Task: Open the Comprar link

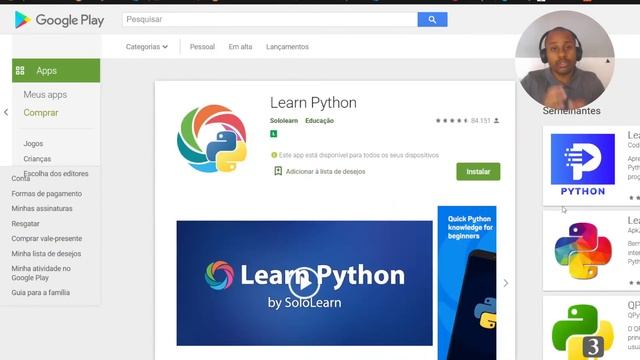Action: [41, 113]
